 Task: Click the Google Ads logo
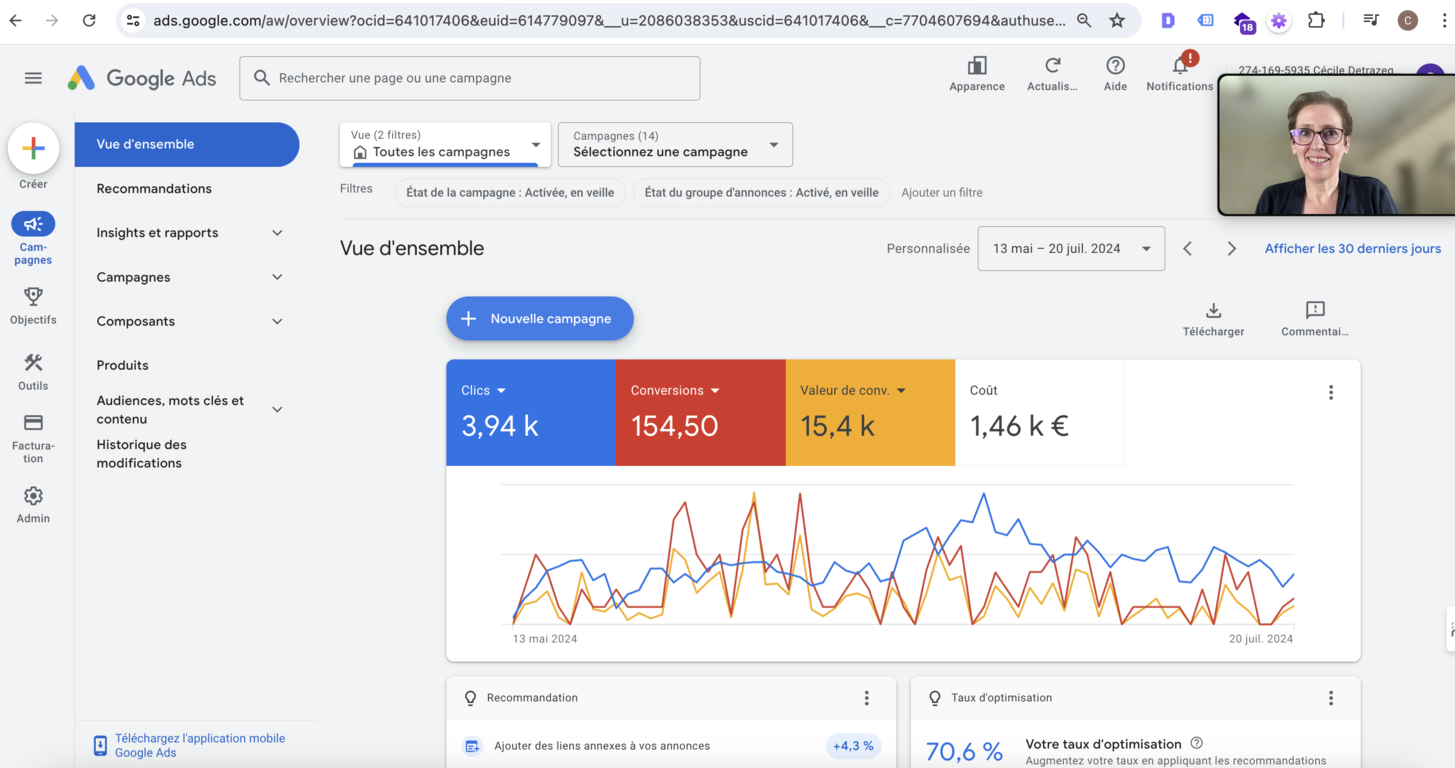(142, 78)
